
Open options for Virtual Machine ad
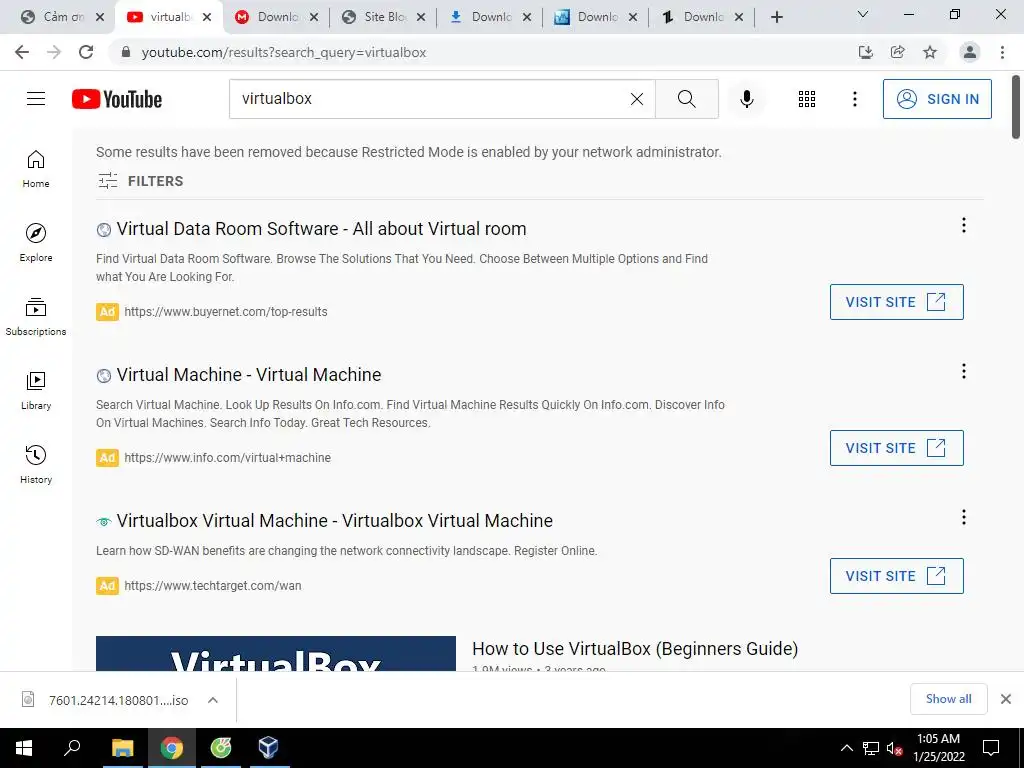coord(963,372)
